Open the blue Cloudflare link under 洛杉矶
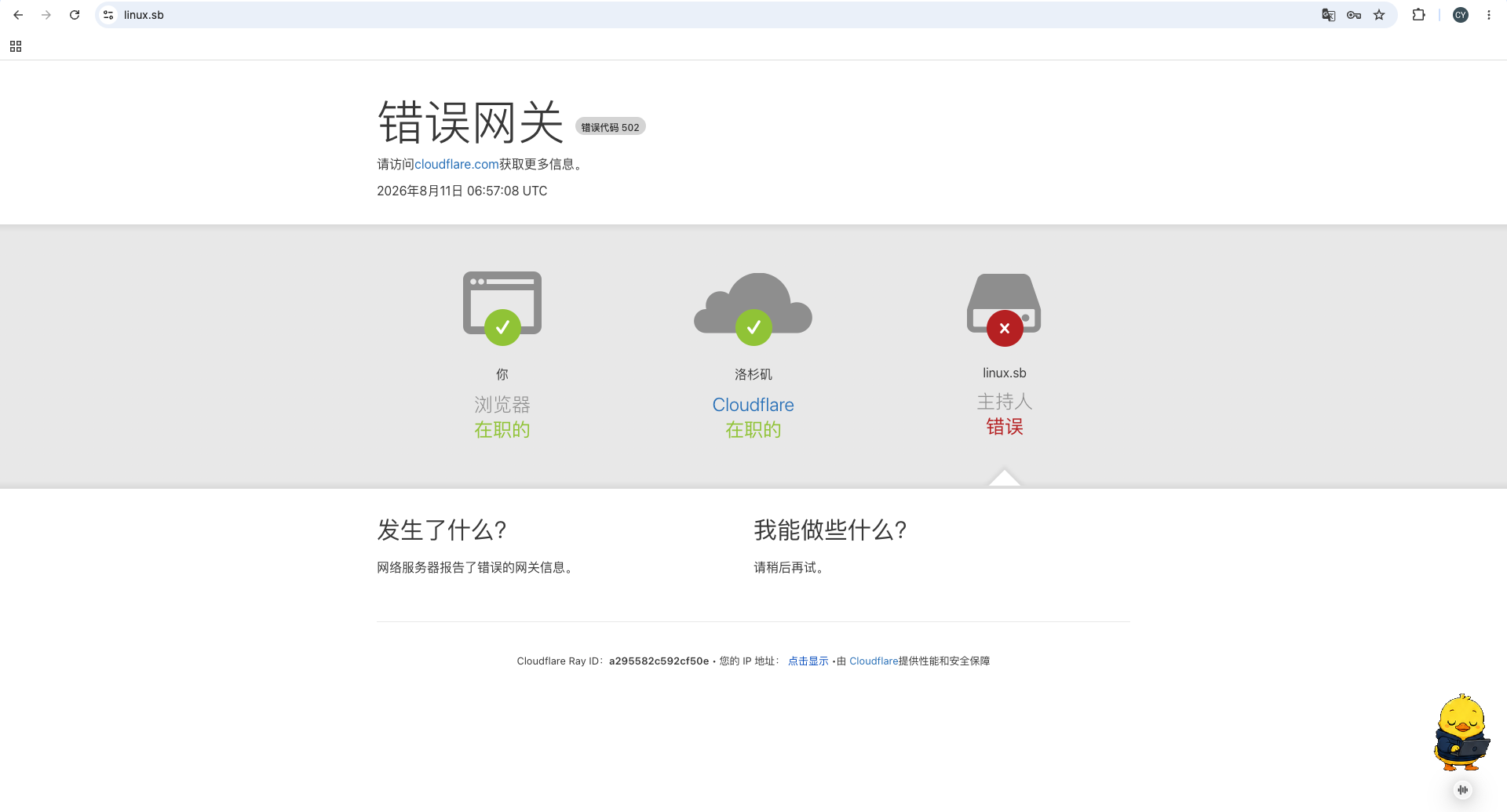Image resolution: width=1507 pixels, height=812 pixels. (753, 405)
